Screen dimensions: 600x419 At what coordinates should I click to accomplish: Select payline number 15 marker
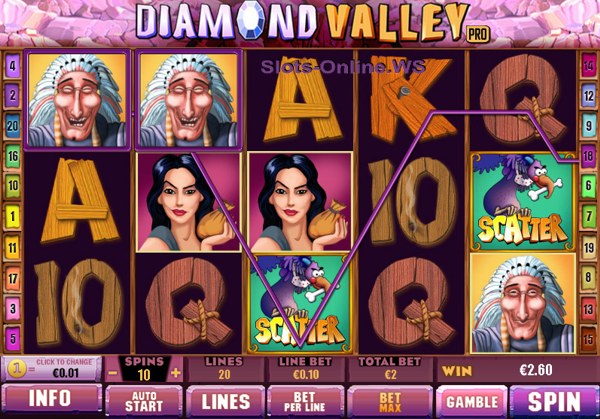click(x=588, y=339)
